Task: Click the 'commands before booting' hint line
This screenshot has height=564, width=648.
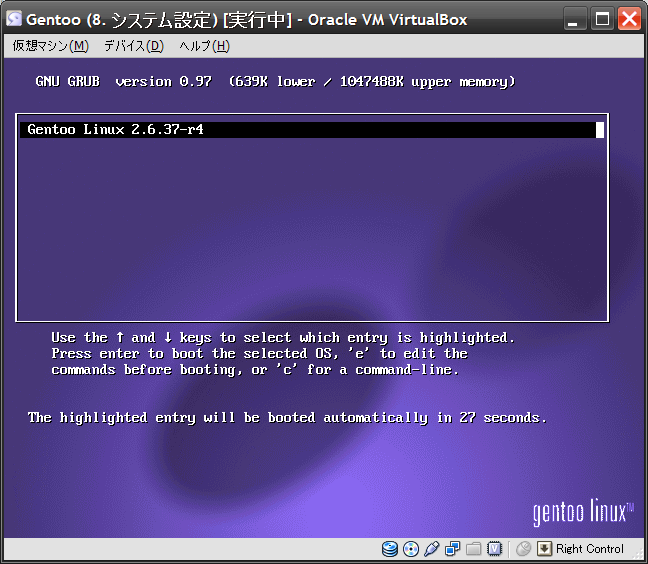Action: tap(255, 370)
